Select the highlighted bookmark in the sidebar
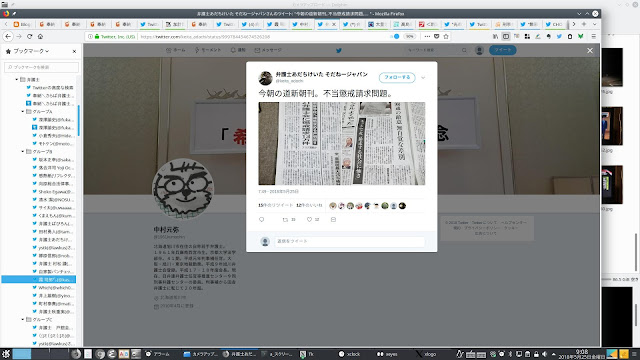Image resolution: width=640 pixels, height=360 pixels. pyautogui.click(x=39, y=280)
